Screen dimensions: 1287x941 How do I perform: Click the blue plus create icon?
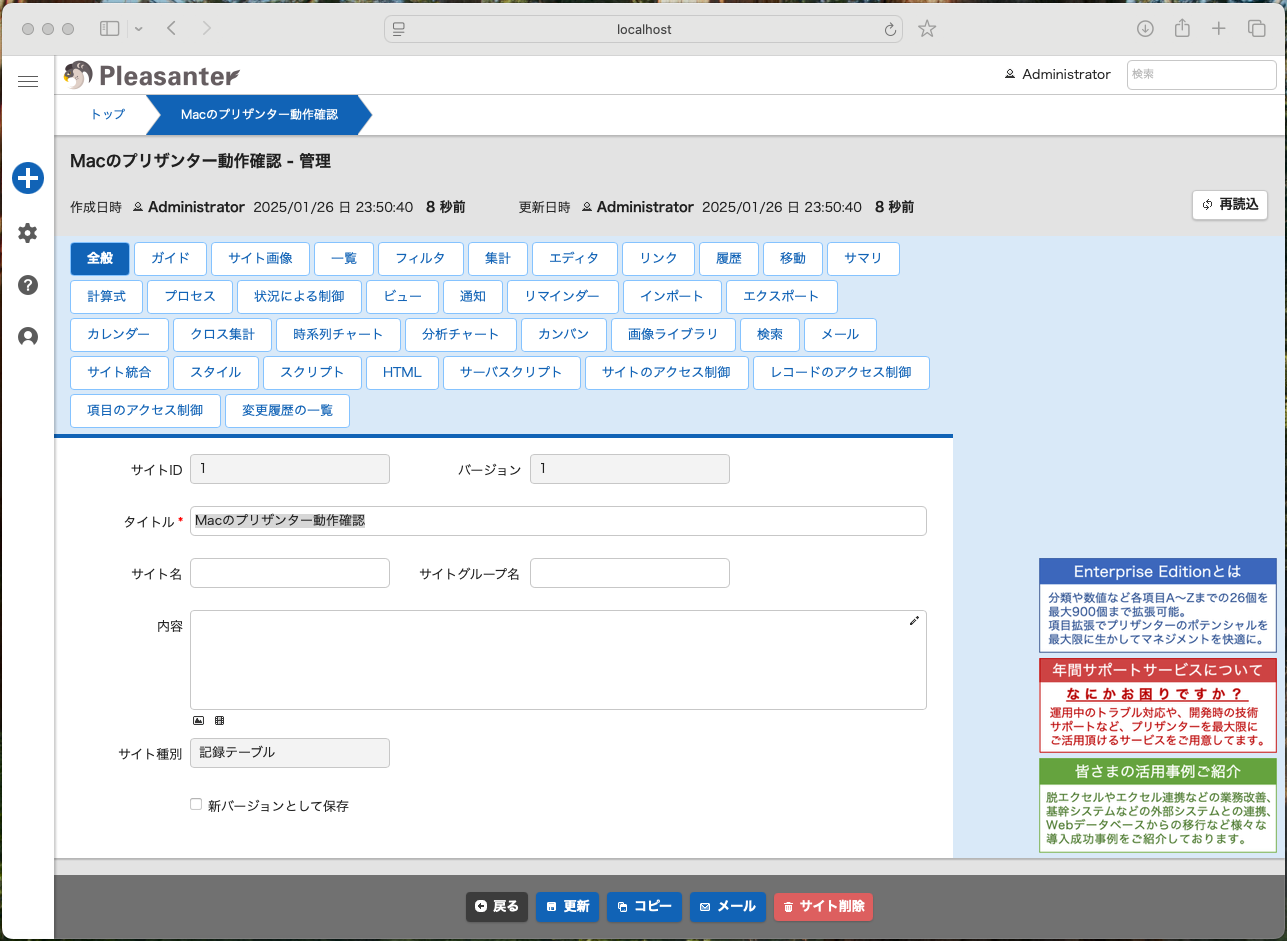pyautogui.click(x=27, y=178)
